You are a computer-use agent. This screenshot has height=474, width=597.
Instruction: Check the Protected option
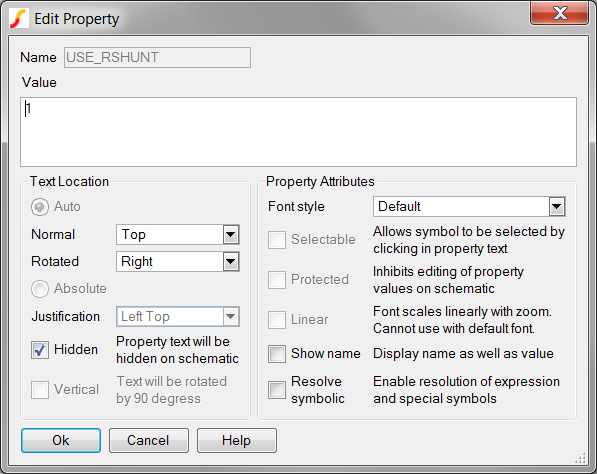(x=277, y=279)
